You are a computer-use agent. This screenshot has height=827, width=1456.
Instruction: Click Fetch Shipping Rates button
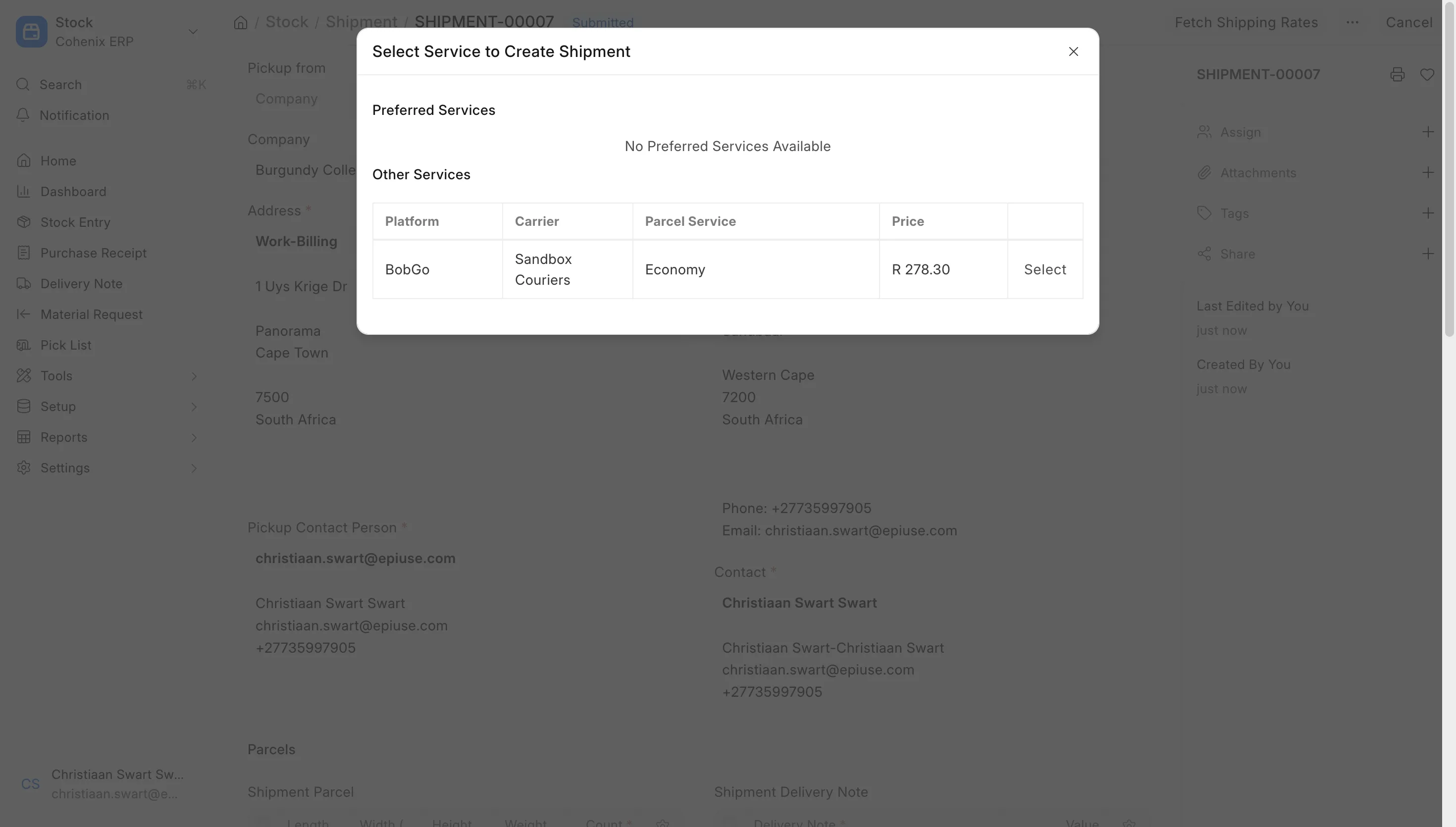[x=1246, y=22]
